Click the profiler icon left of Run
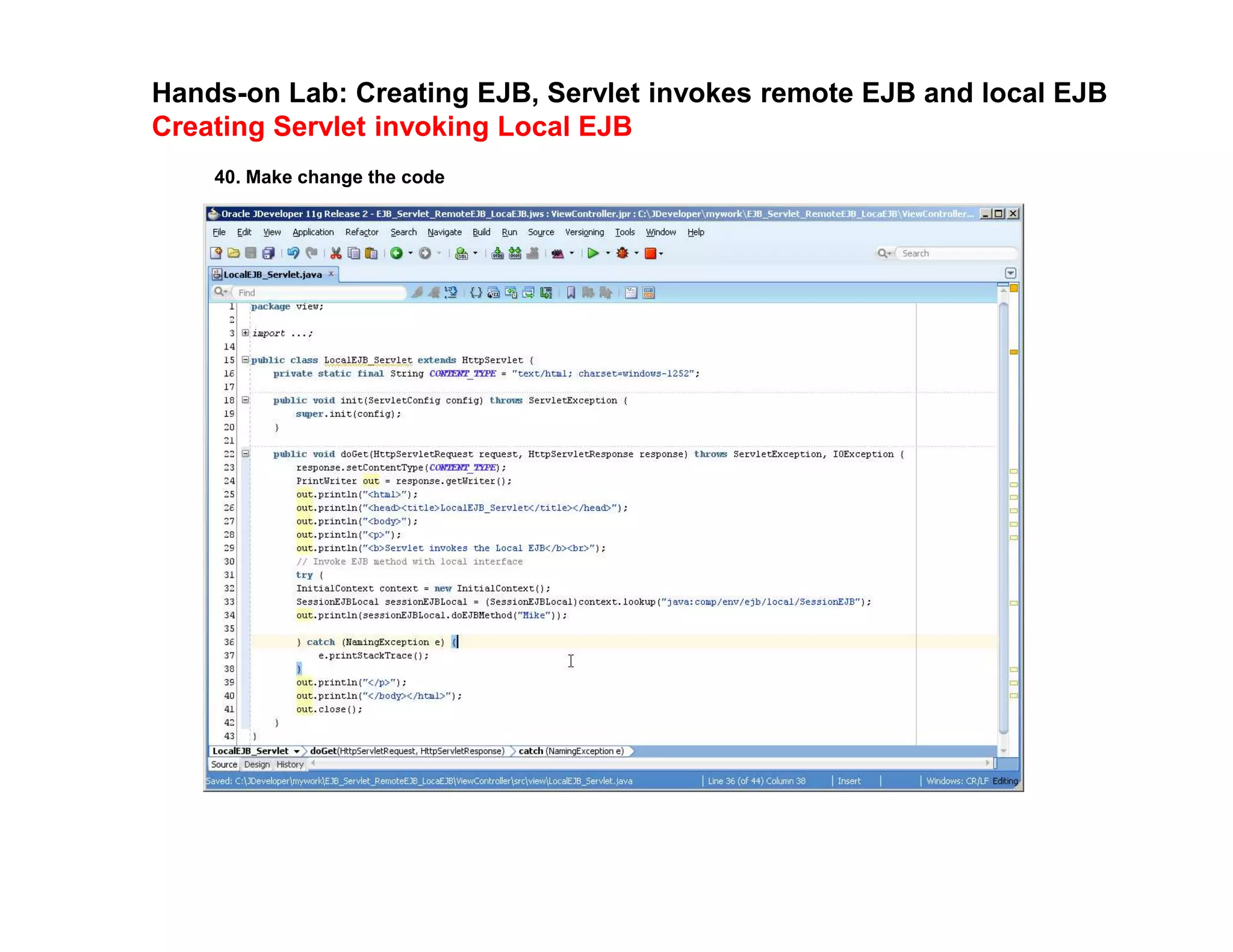This screenshot has width=1233, height=952. click(557, 253)
